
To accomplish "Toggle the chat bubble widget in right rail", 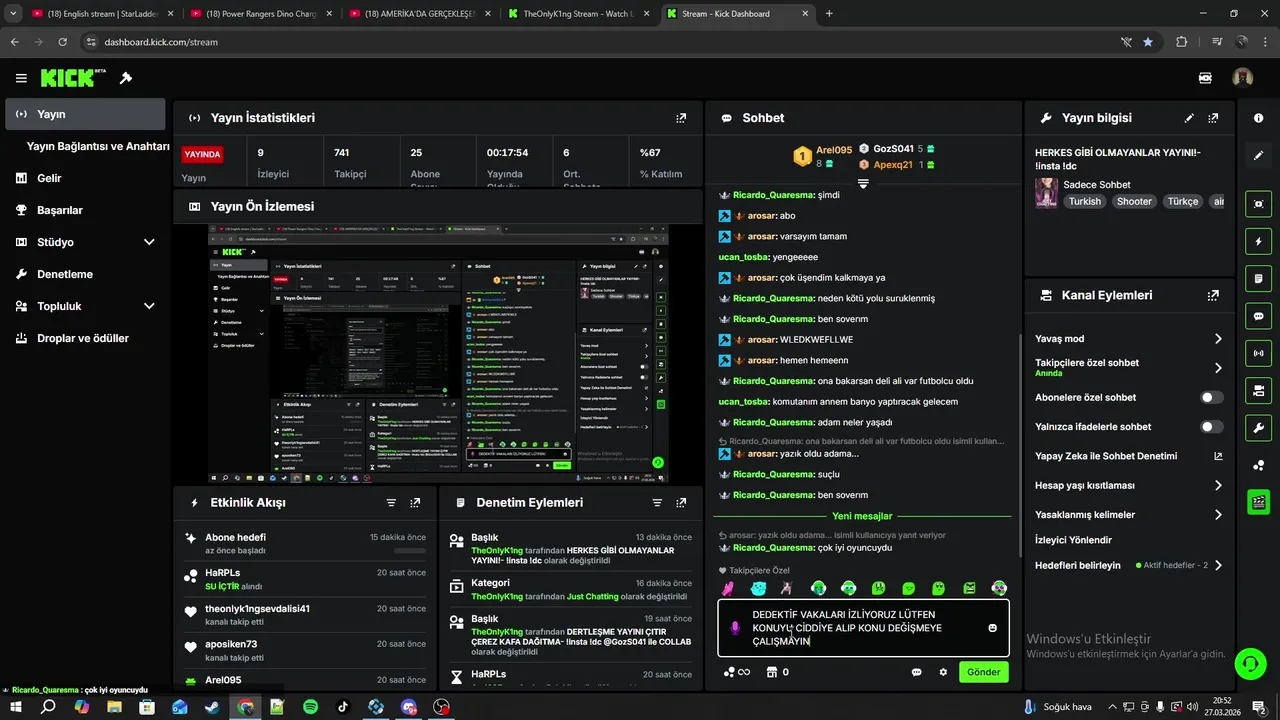I will (x=1258, y=316).
